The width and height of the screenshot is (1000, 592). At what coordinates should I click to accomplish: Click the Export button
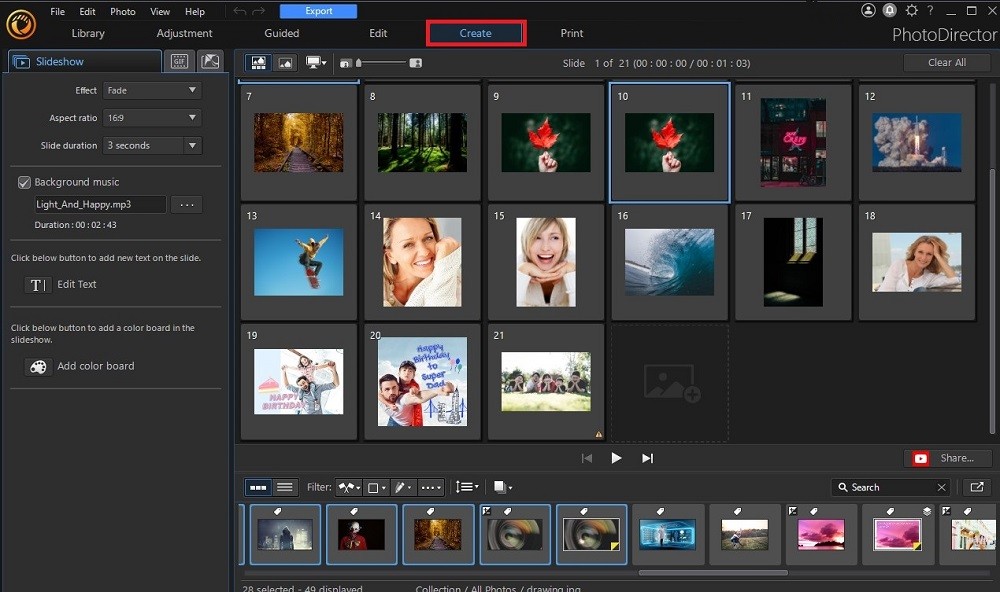[x=318, y=10]
